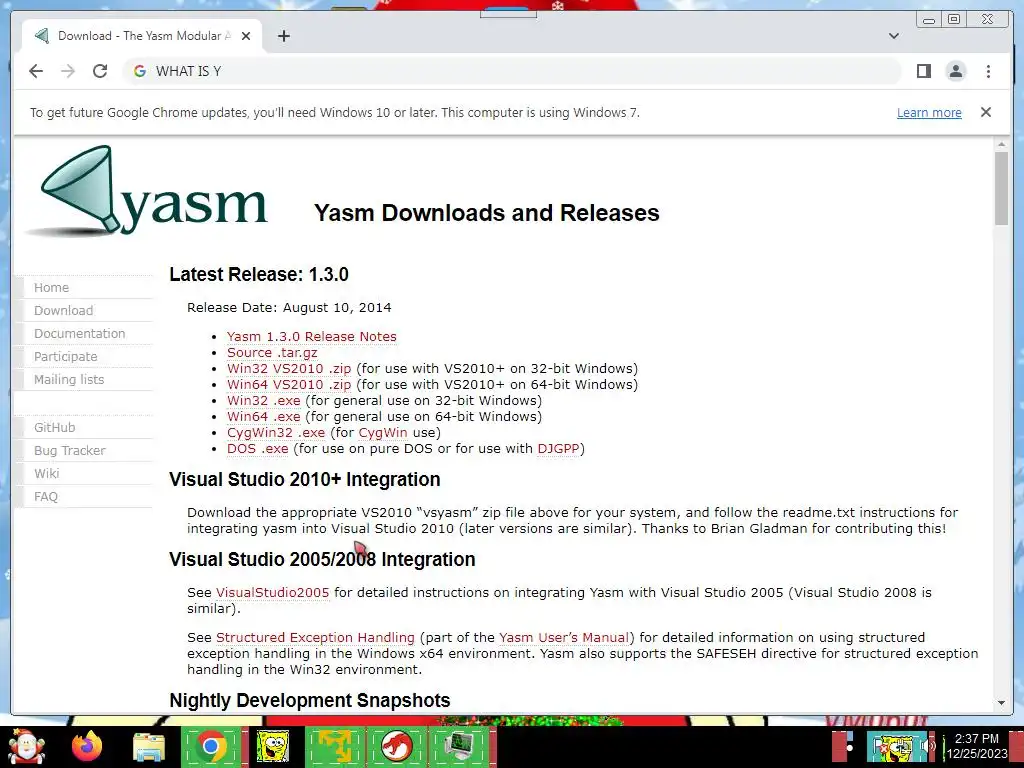Download Win32 VS2010 .zip
This screenshot has width=1024, height=768.
click(289, 368)
